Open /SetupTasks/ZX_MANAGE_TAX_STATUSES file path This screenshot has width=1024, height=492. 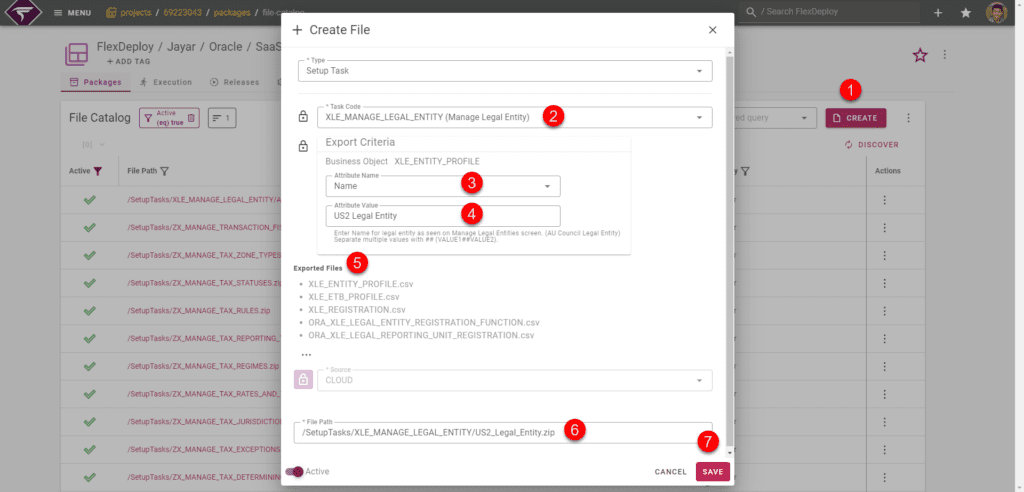coord(204,283)
